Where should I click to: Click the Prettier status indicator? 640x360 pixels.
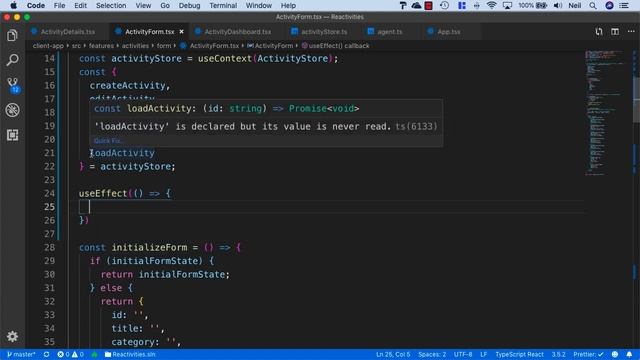point(588,354)
